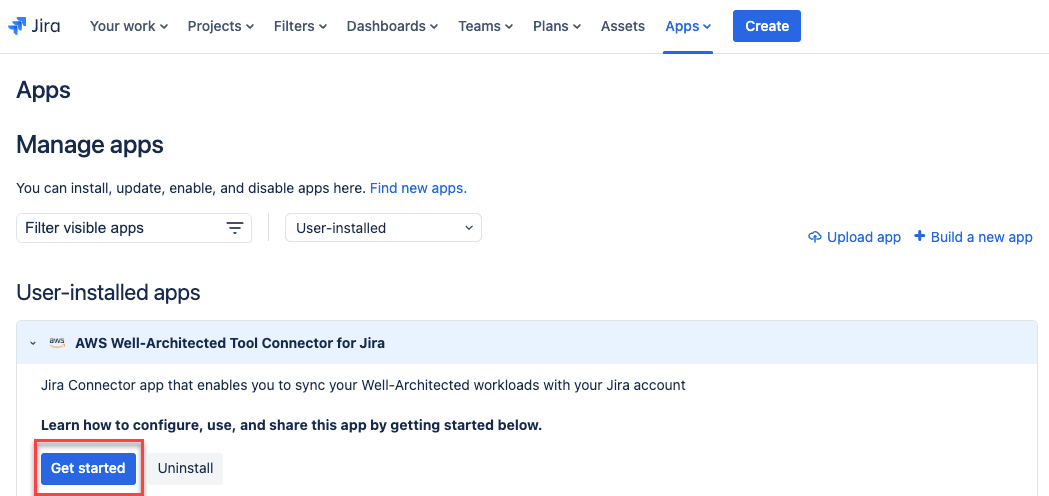This screenshot has width=1049, height=496.
Task: Follow the Find new apps link
Action: tap(418, 188)
